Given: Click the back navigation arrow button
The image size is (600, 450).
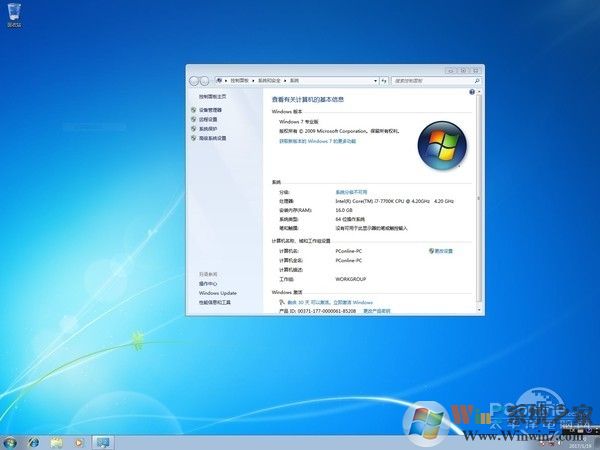Looking at the screenshot, I should pos(193,79).
